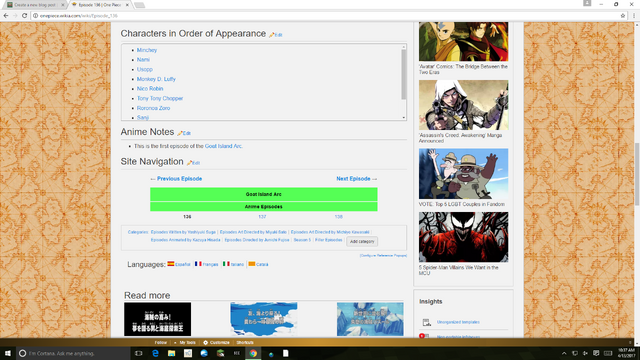Open the Windows Start menu
The width and height of the screenshot is (640, 360).
pos(7,353)
